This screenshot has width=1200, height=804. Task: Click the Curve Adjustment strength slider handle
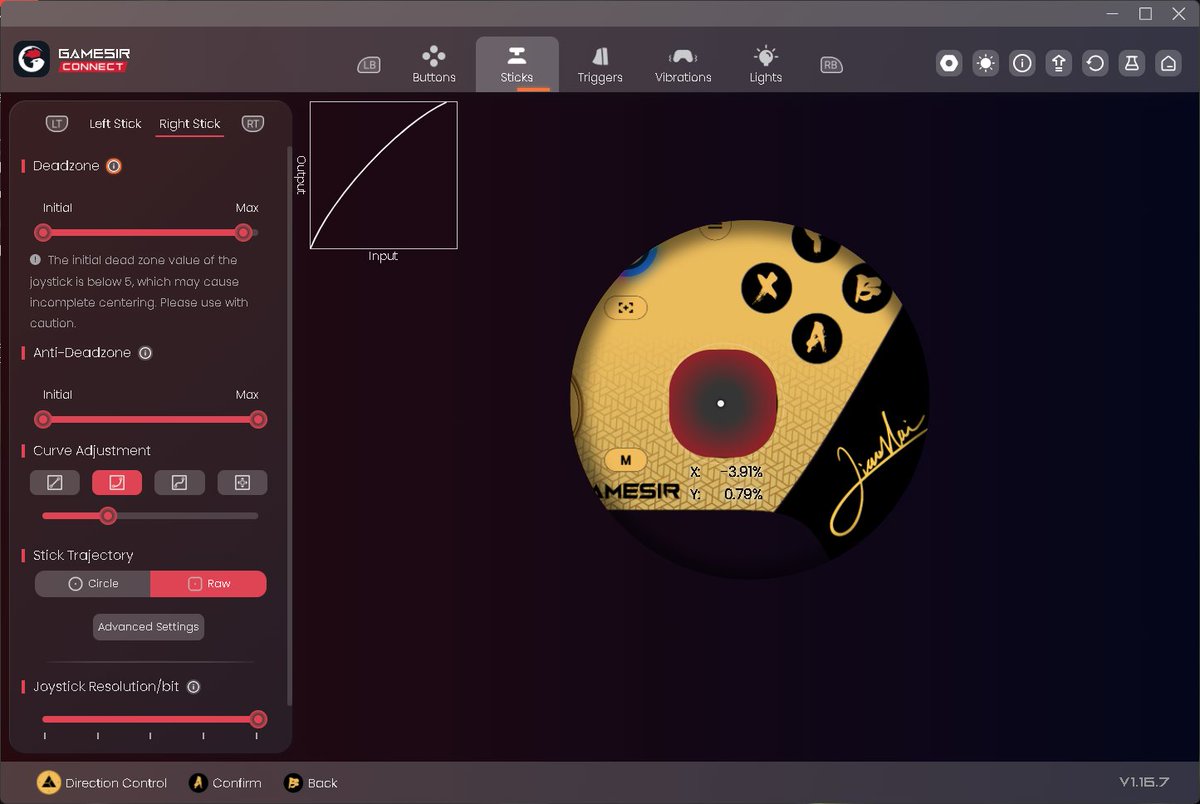point(108,516)
